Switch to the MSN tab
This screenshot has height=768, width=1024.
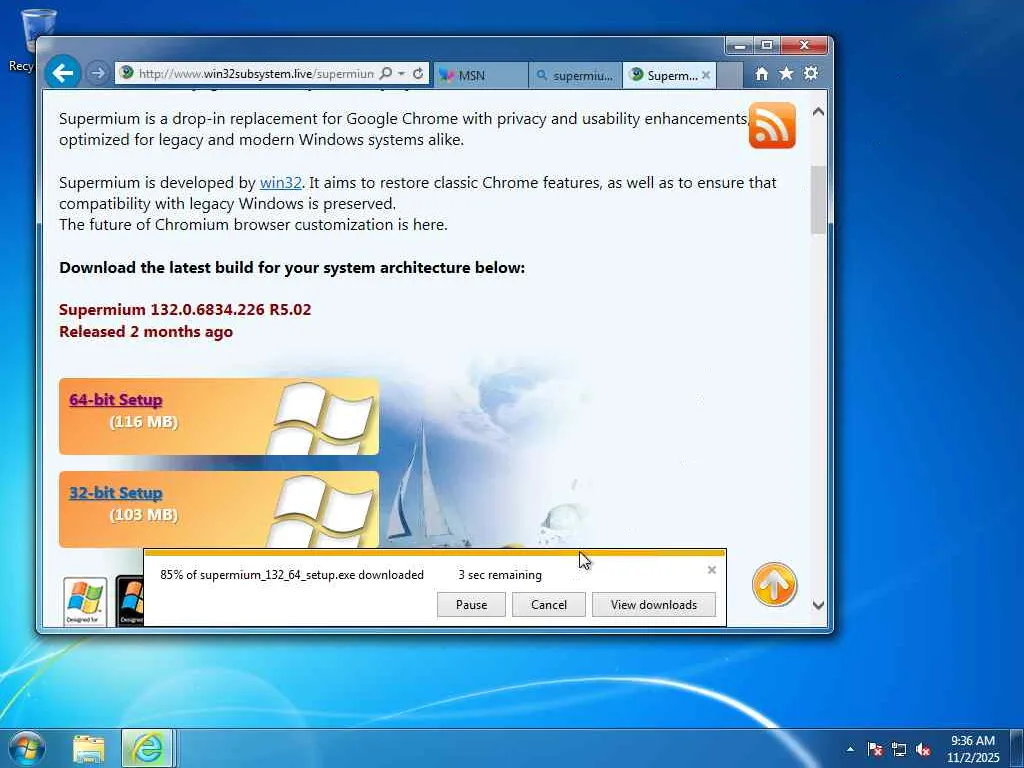[480, 75]
